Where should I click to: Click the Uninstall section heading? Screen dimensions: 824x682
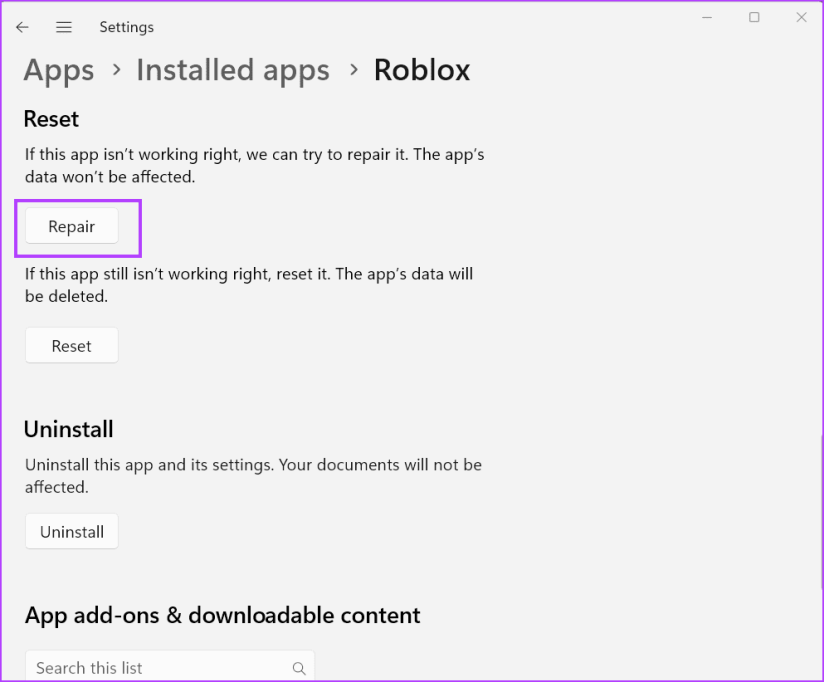click(x=68, y=429)
